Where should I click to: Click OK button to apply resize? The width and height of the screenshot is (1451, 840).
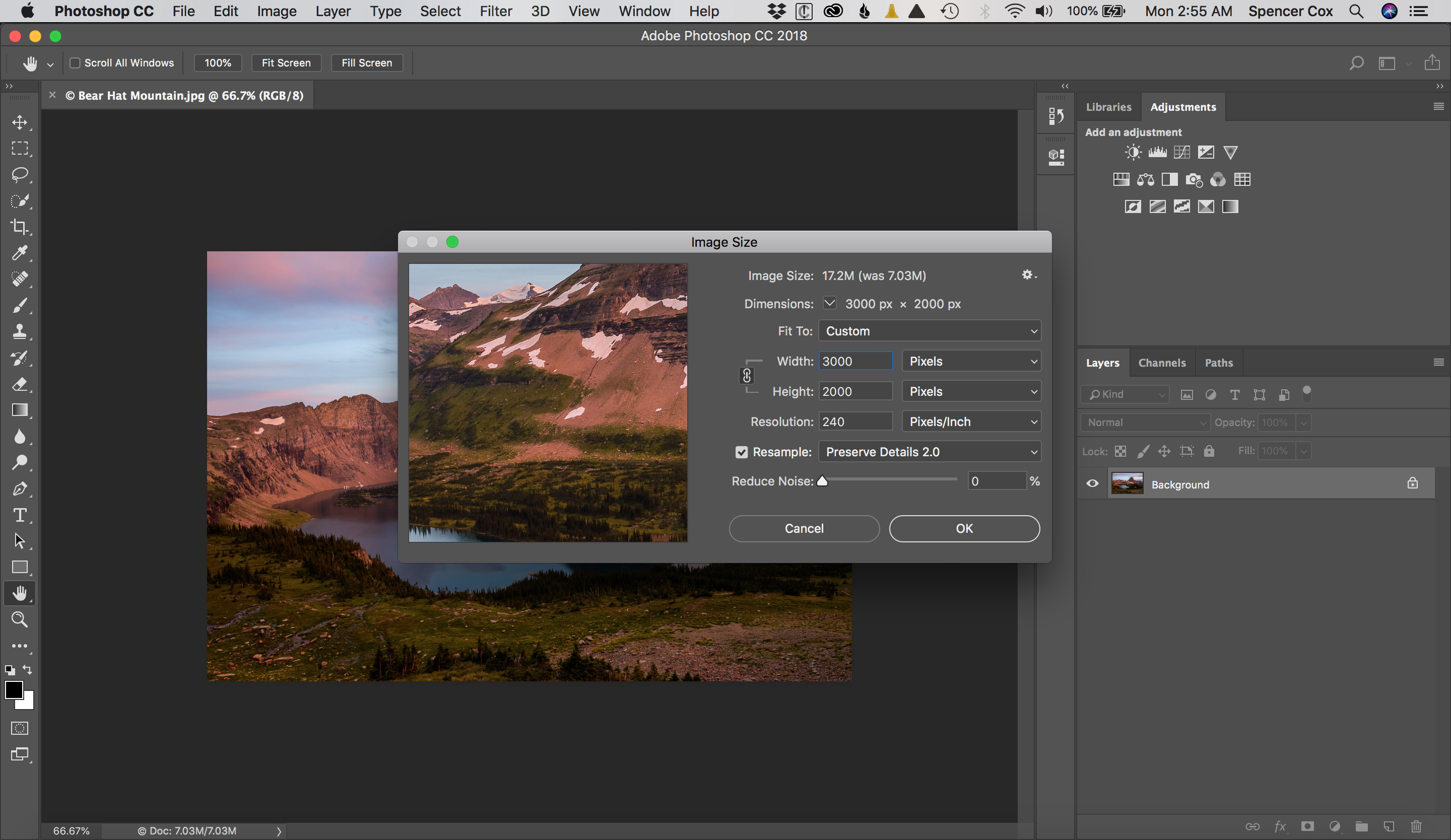pos(963,528)
